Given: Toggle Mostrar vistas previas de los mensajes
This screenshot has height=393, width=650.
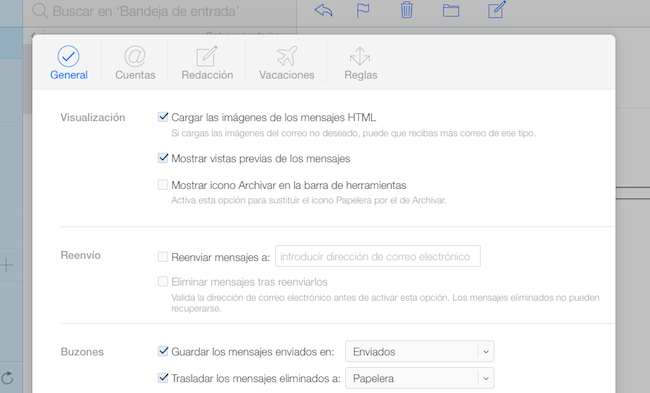Looking at the screenshot, I should (163, 158).
